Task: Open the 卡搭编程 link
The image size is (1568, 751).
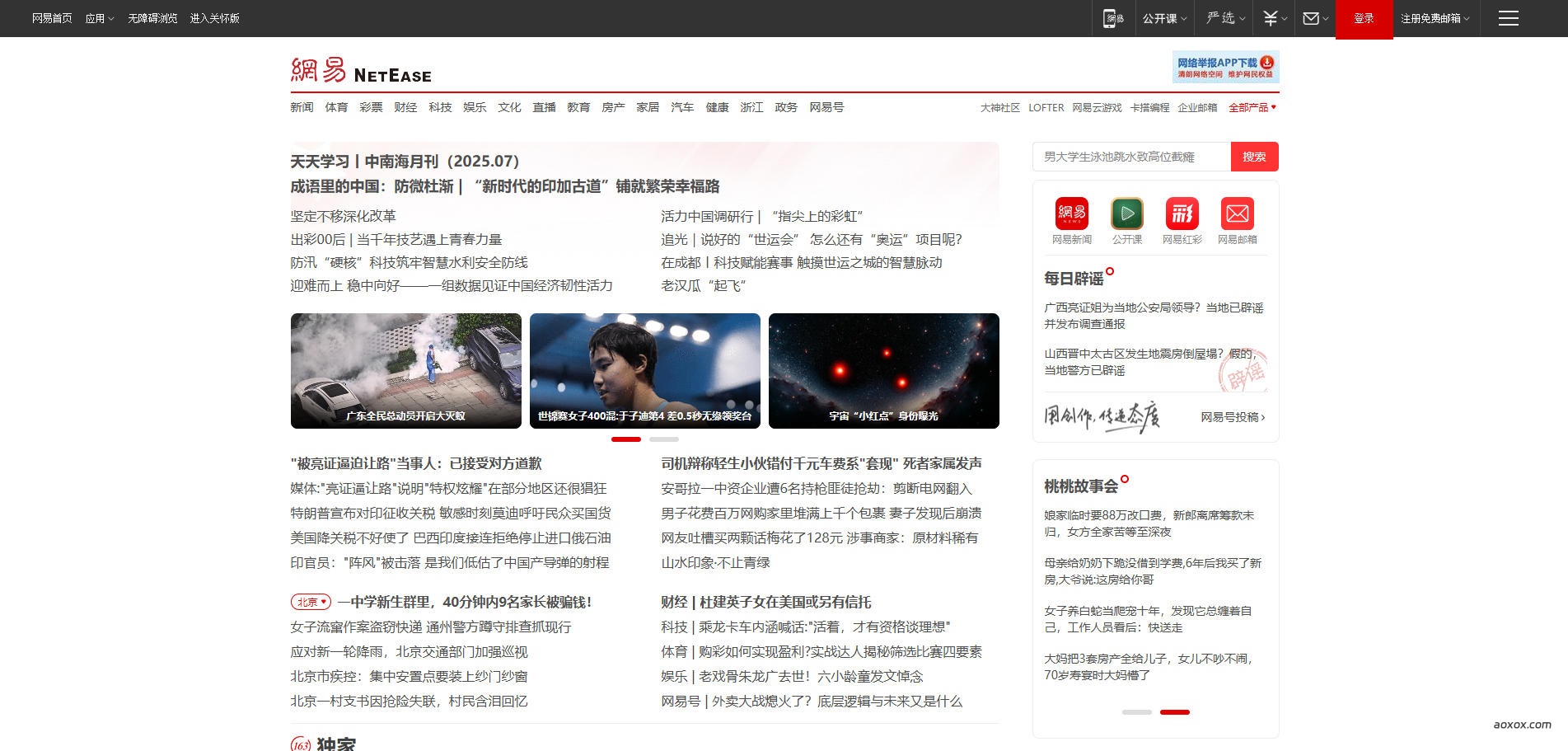Action: click(x=1149, y=107)
